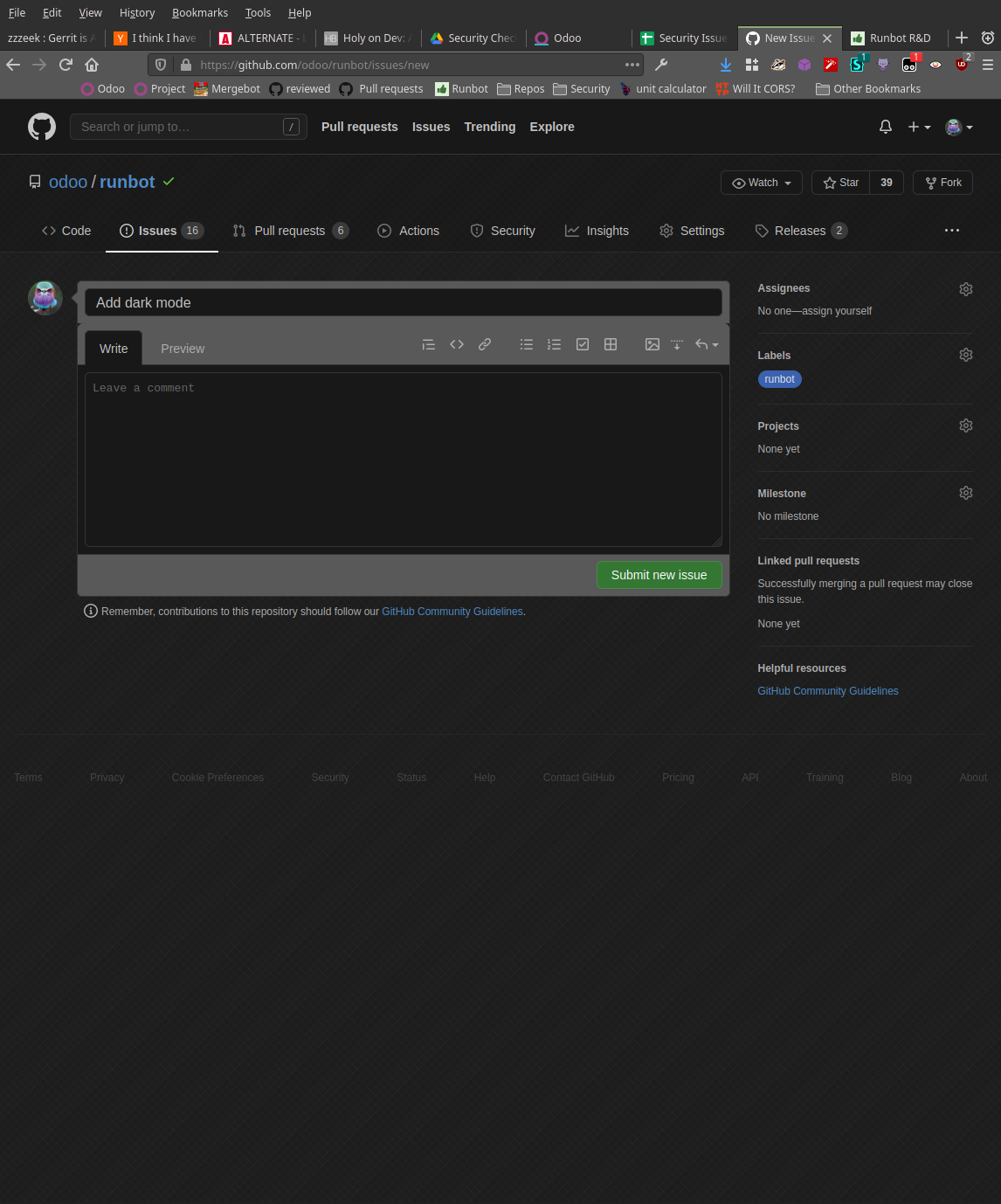The image size is (1001, 1204).
Task: Click the runbot label badge
Action: point(779,379)
